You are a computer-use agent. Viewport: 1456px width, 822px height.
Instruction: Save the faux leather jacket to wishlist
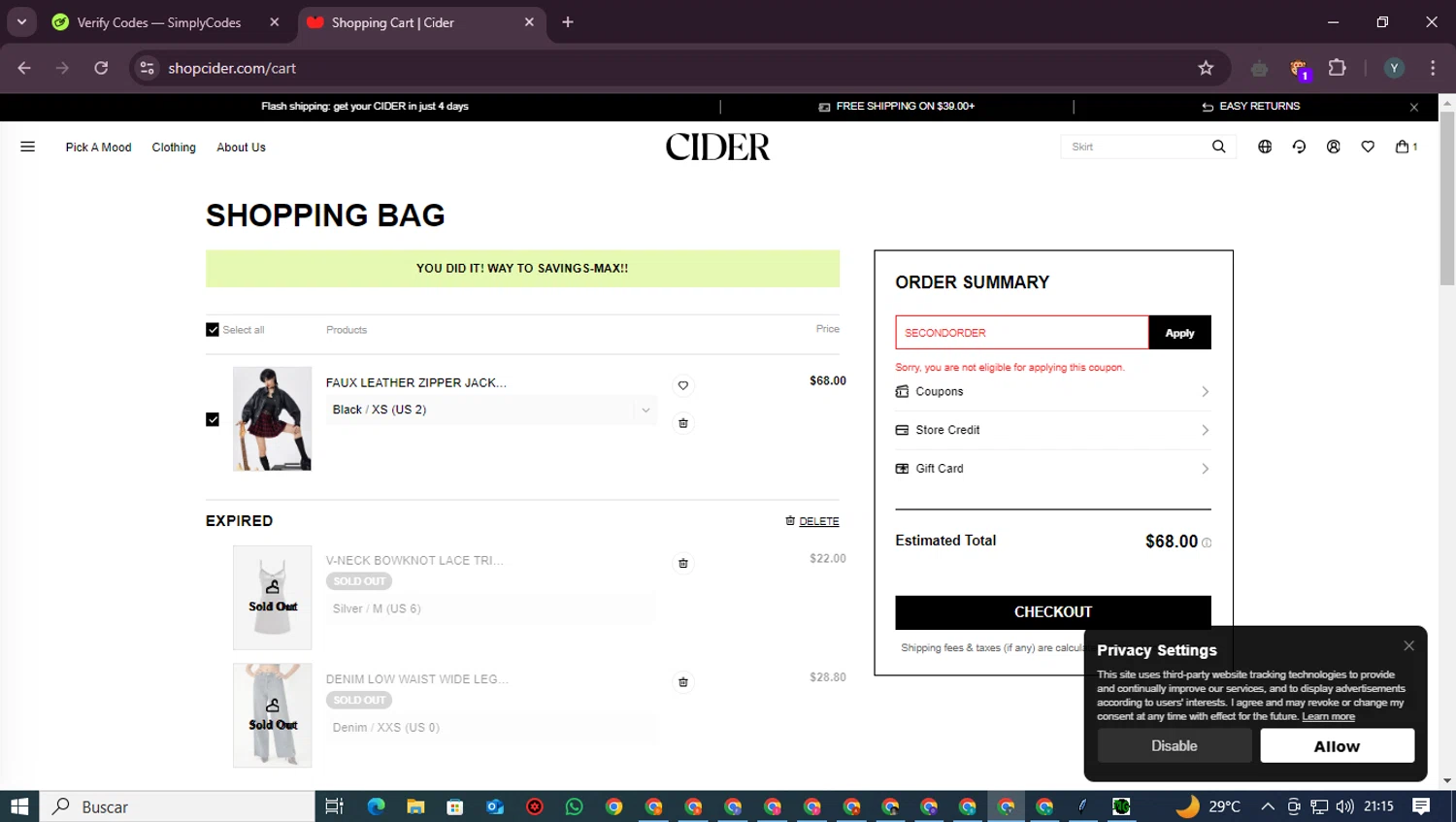click(x=683, y=385)
